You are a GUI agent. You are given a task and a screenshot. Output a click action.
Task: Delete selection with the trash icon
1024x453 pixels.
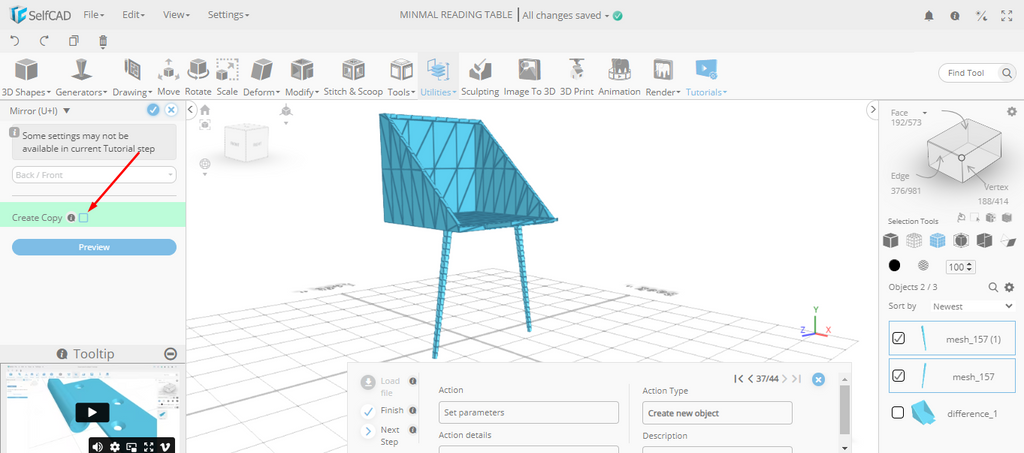[102, 41]
